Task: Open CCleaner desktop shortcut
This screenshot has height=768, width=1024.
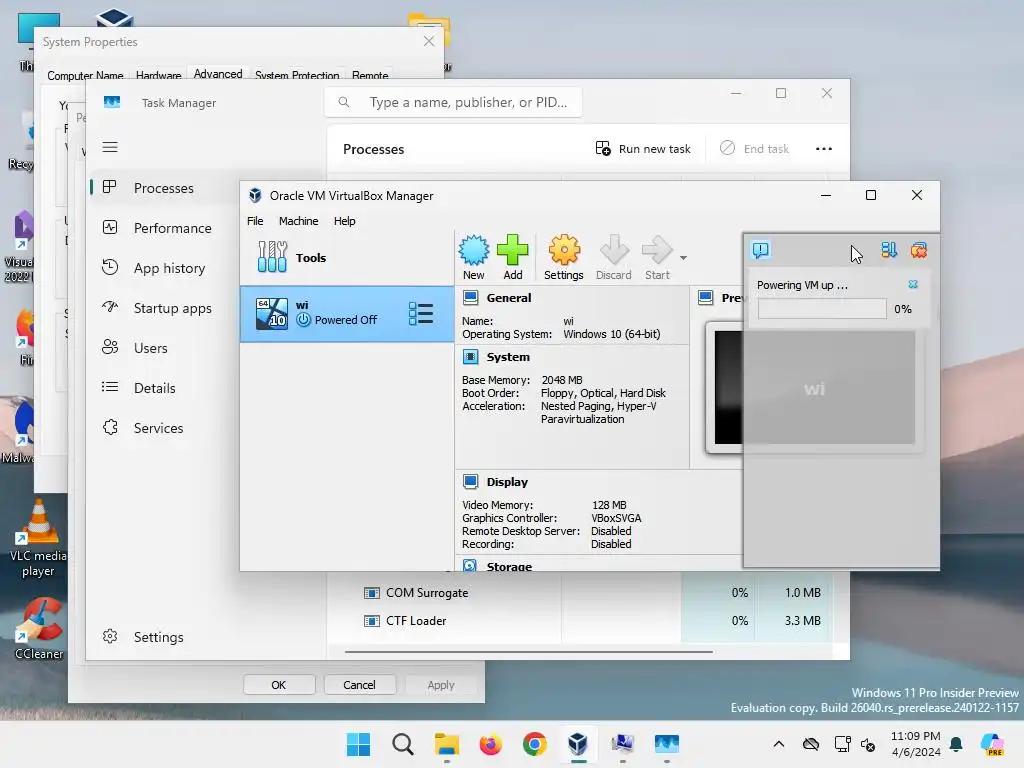Action: pyautogui.click(x=39, y=628)
